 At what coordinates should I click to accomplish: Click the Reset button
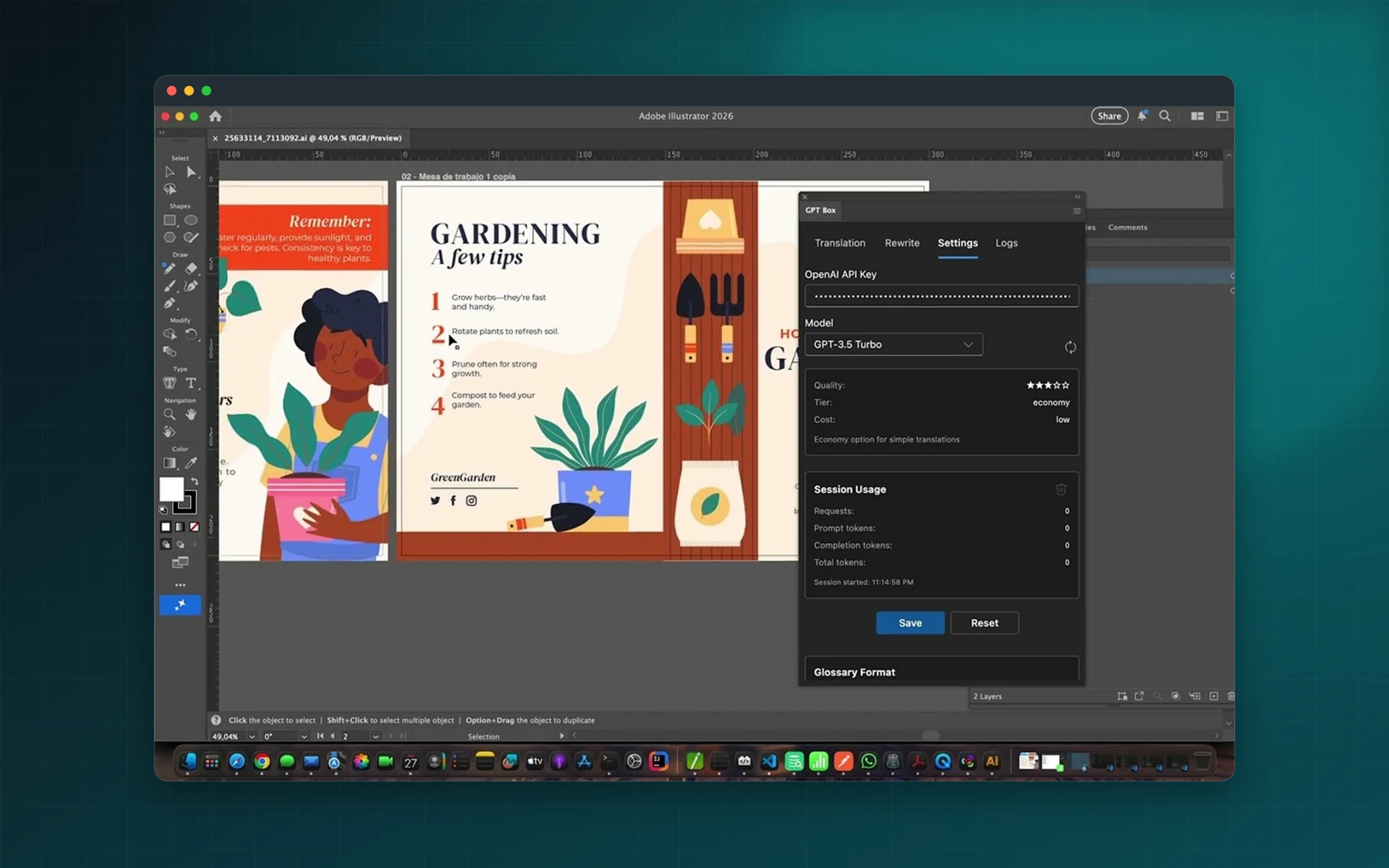984,623
